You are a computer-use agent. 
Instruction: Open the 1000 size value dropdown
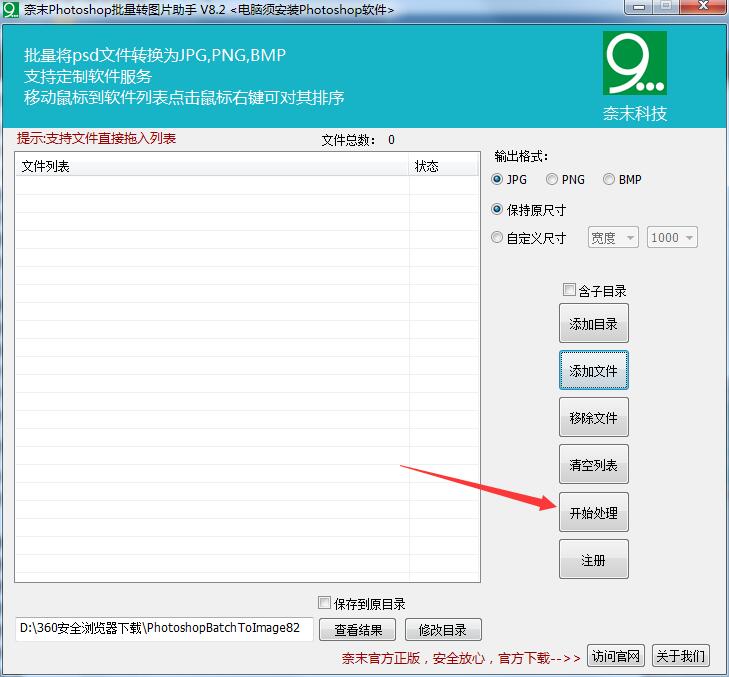tap(672, 238)
